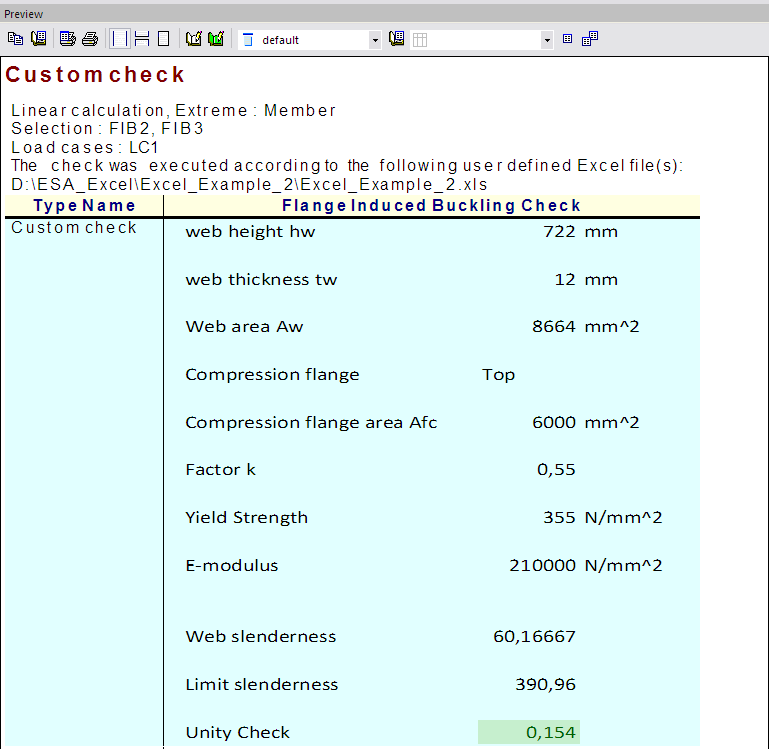Click 'Compression flange area Afc' label

click(x=311, y=423)
